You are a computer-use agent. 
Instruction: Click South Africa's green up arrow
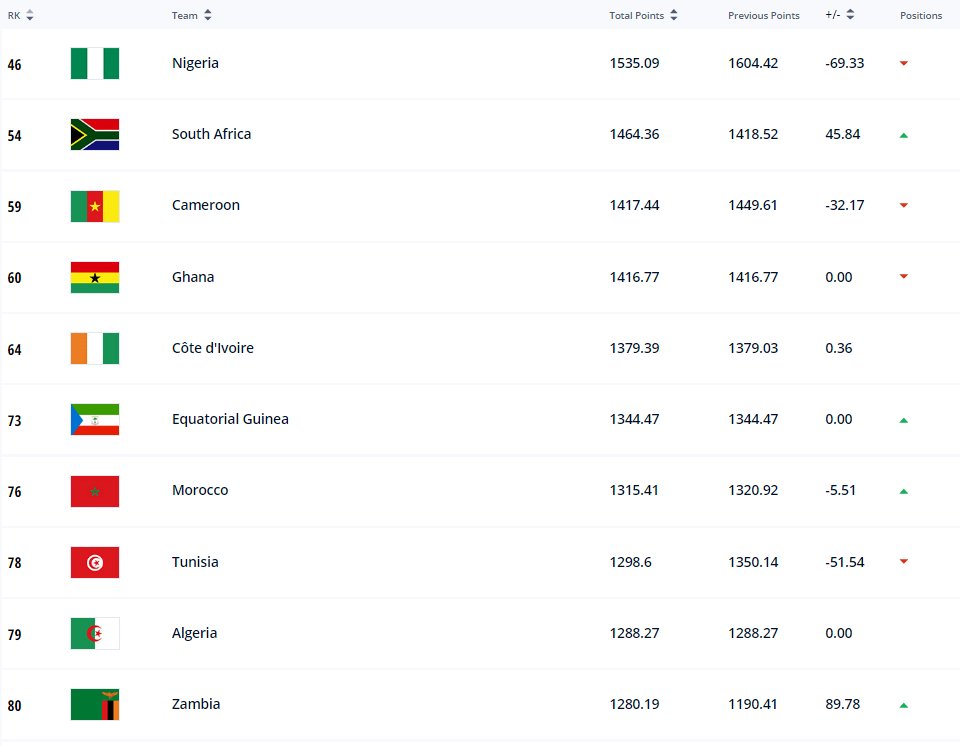point(904,135)
